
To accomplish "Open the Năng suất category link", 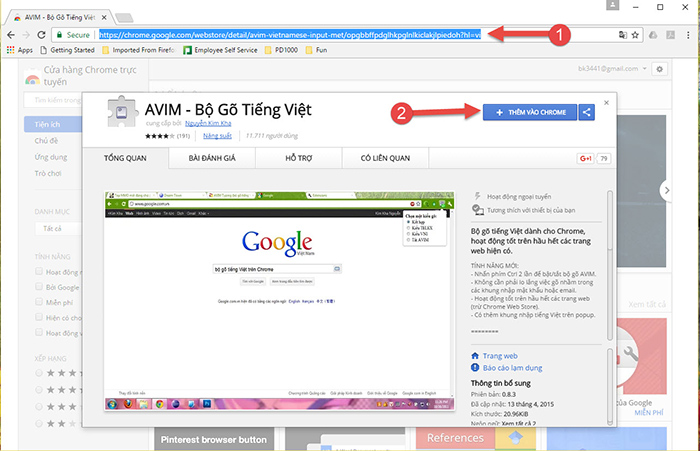I will pyautogui.click(x=217, y=136).
